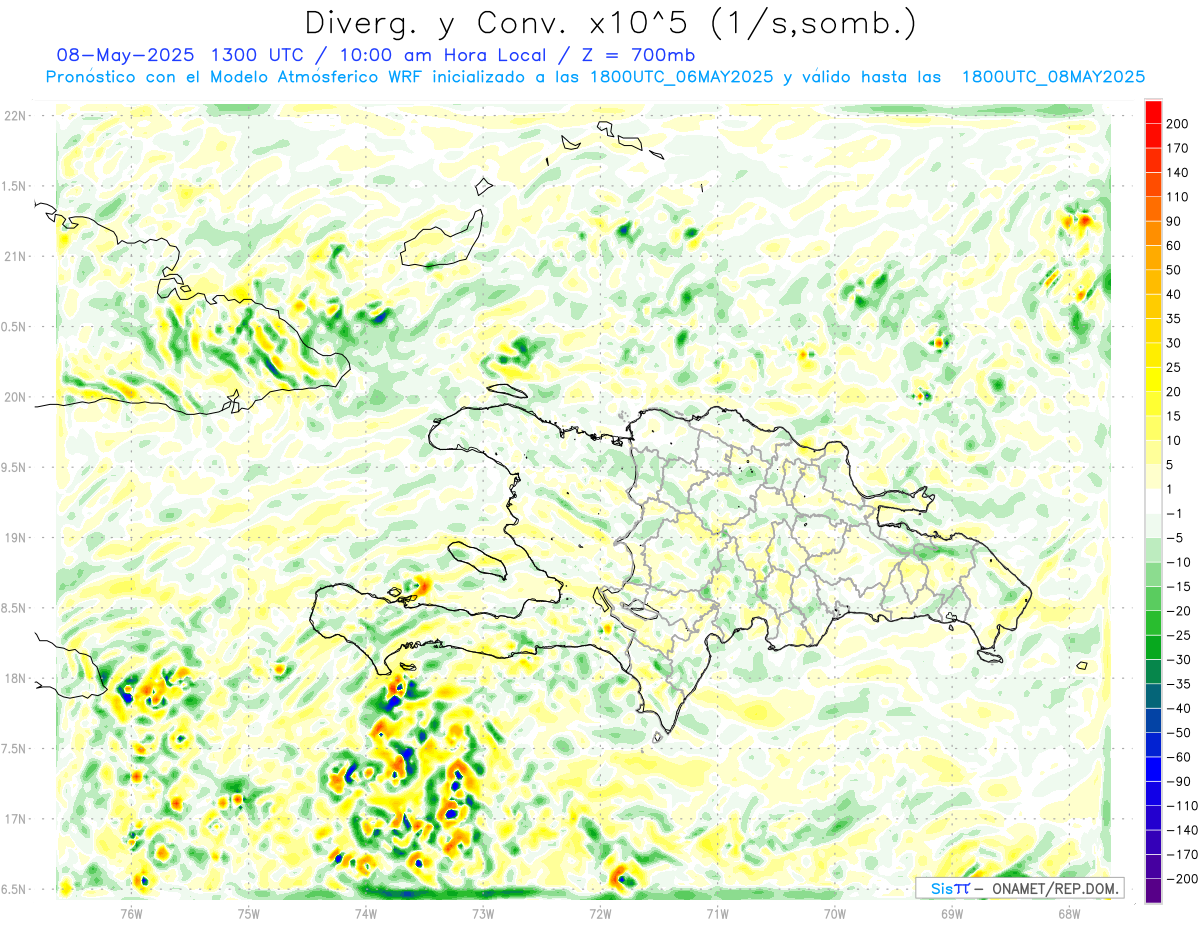Click the 21N latitude label
The image size is (1200, 927).
point(14,256)
